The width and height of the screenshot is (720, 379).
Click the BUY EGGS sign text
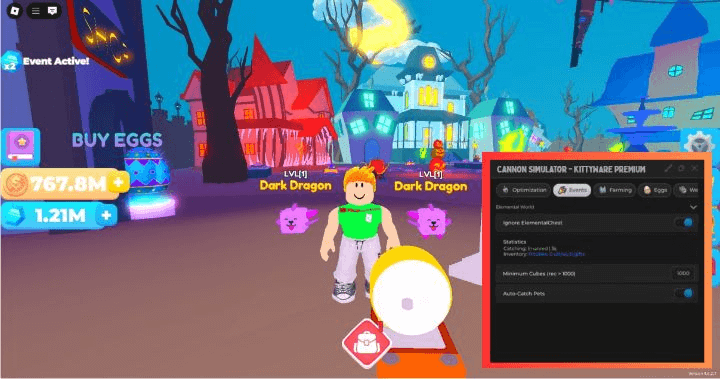coord(117,140)
